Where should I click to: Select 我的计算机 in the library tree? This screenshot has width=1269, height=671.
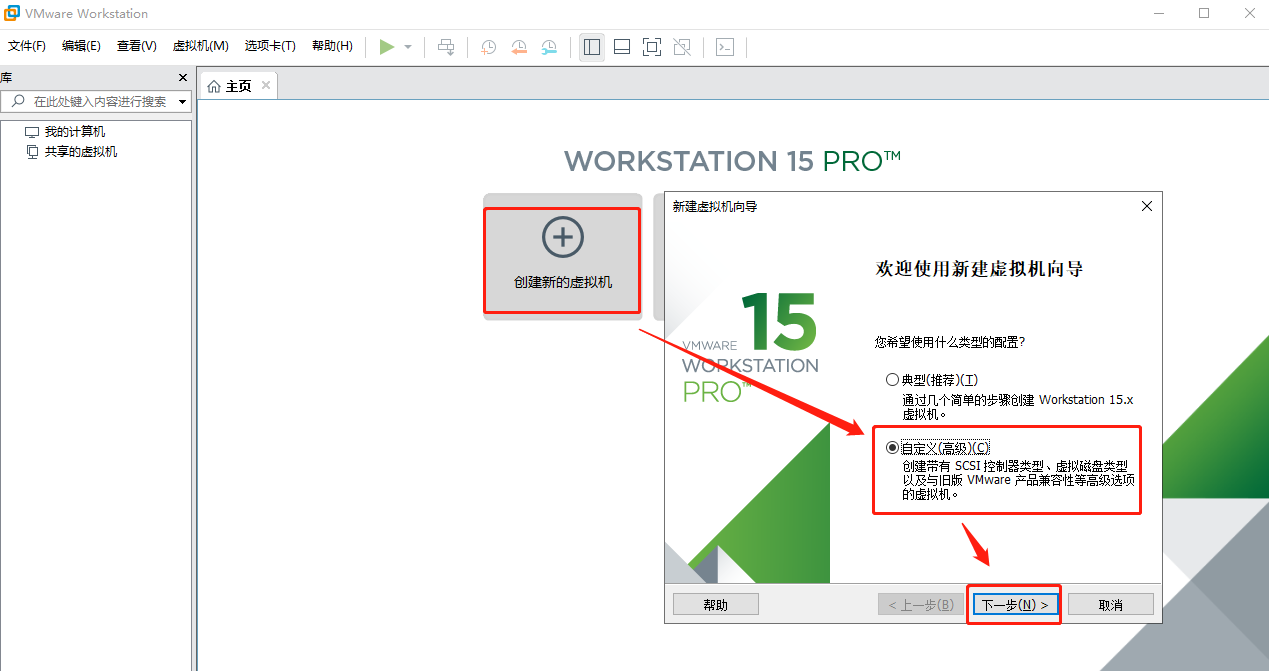[x=75, y=132]
